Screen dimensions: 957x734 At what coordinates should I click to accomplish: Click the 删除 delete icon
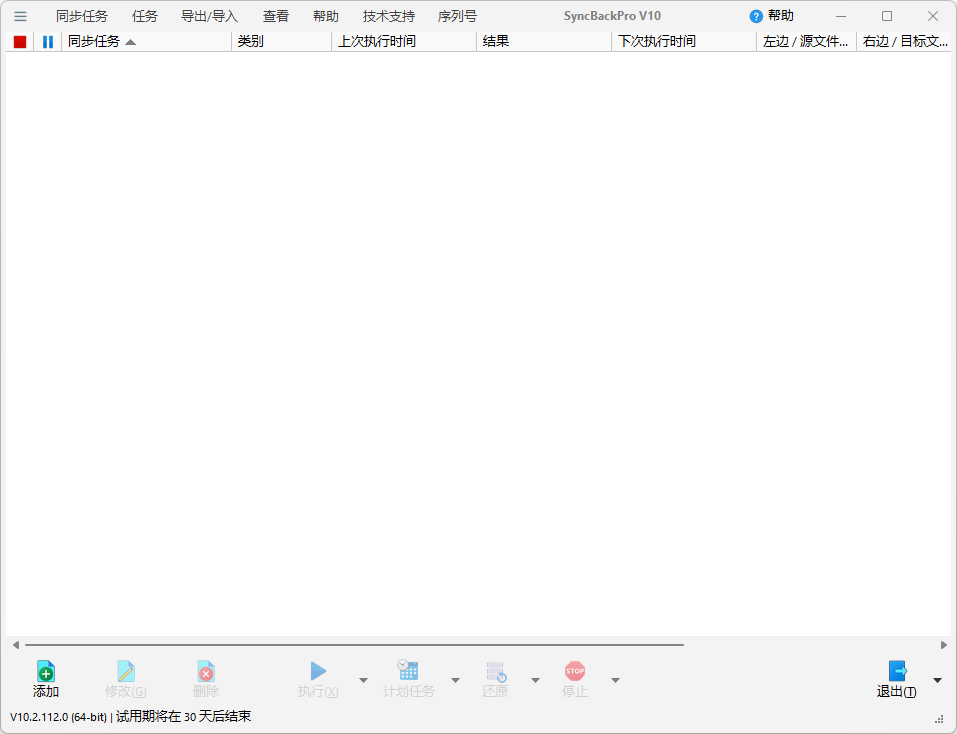[x=206, y=671]
